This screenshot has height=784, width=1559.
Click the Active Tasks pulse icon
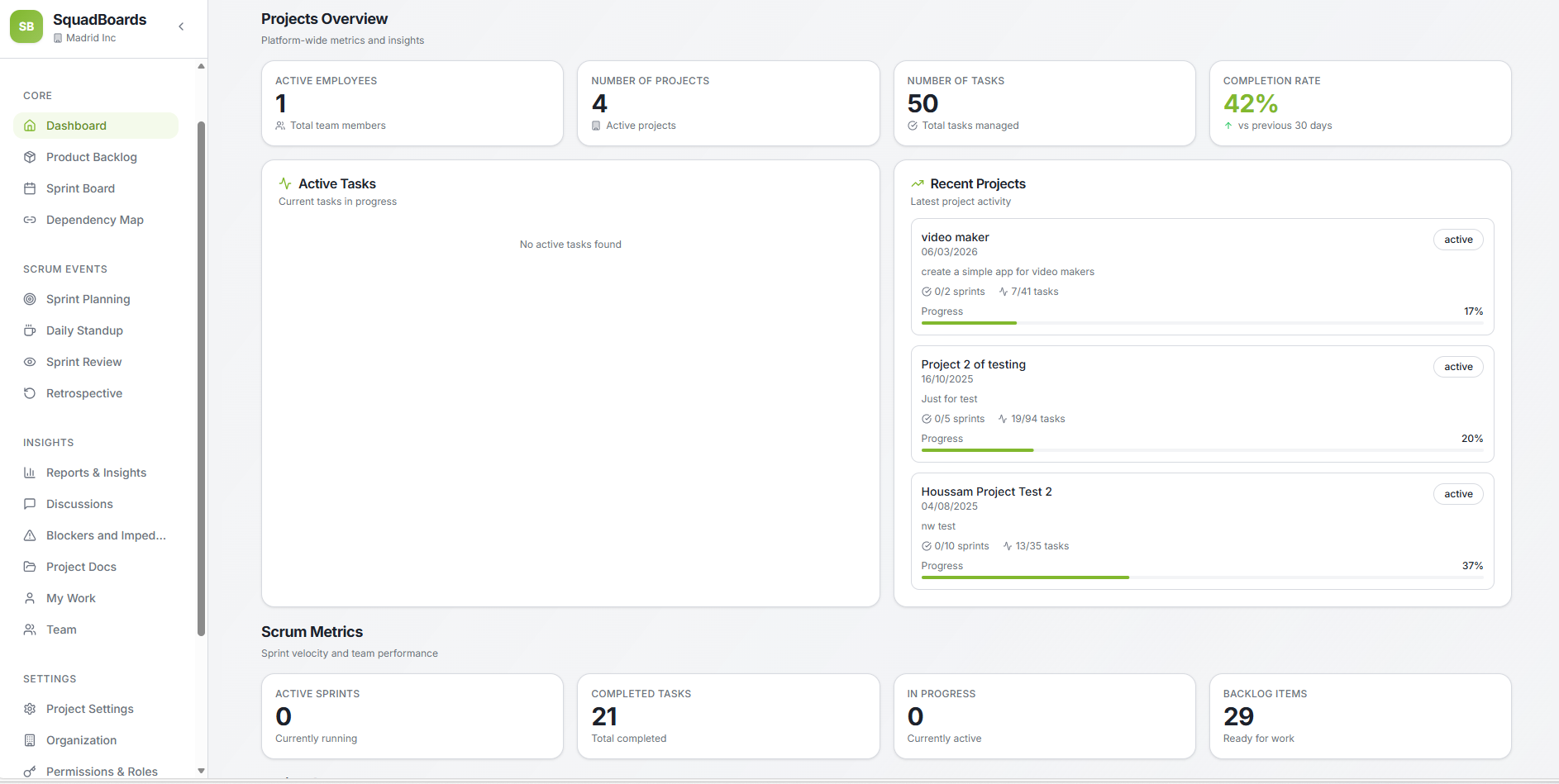click(285, 183)
